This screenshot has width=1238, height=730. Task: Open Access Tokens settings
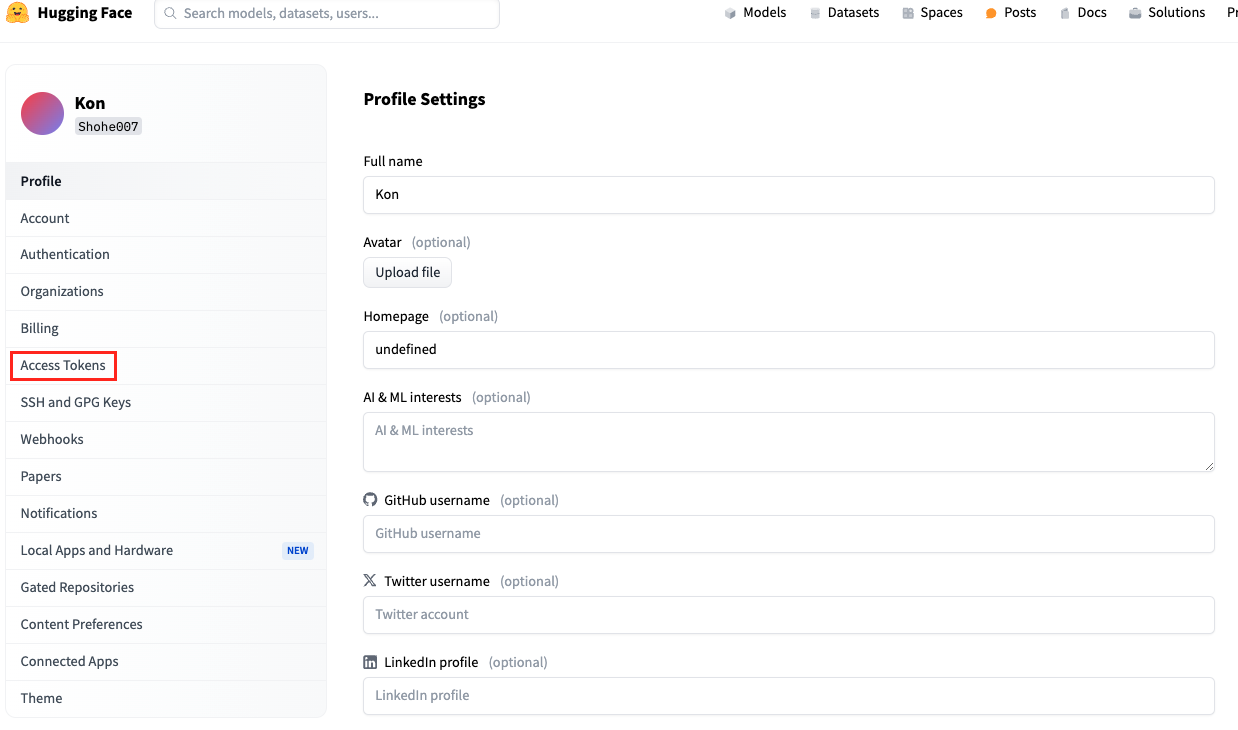[x=63, y=365]
